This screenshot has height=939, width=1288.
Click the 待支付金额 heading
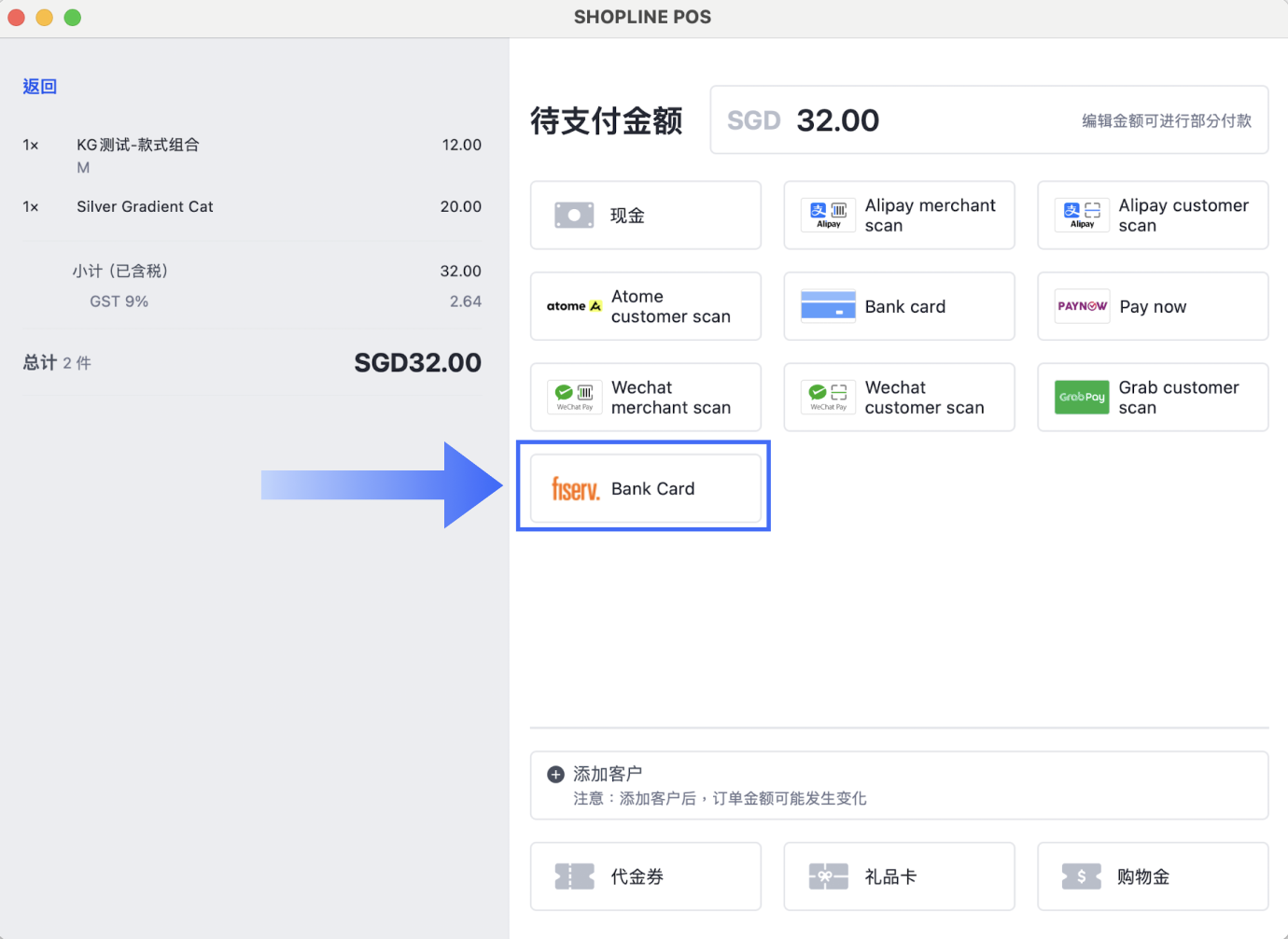pos(607,121)
